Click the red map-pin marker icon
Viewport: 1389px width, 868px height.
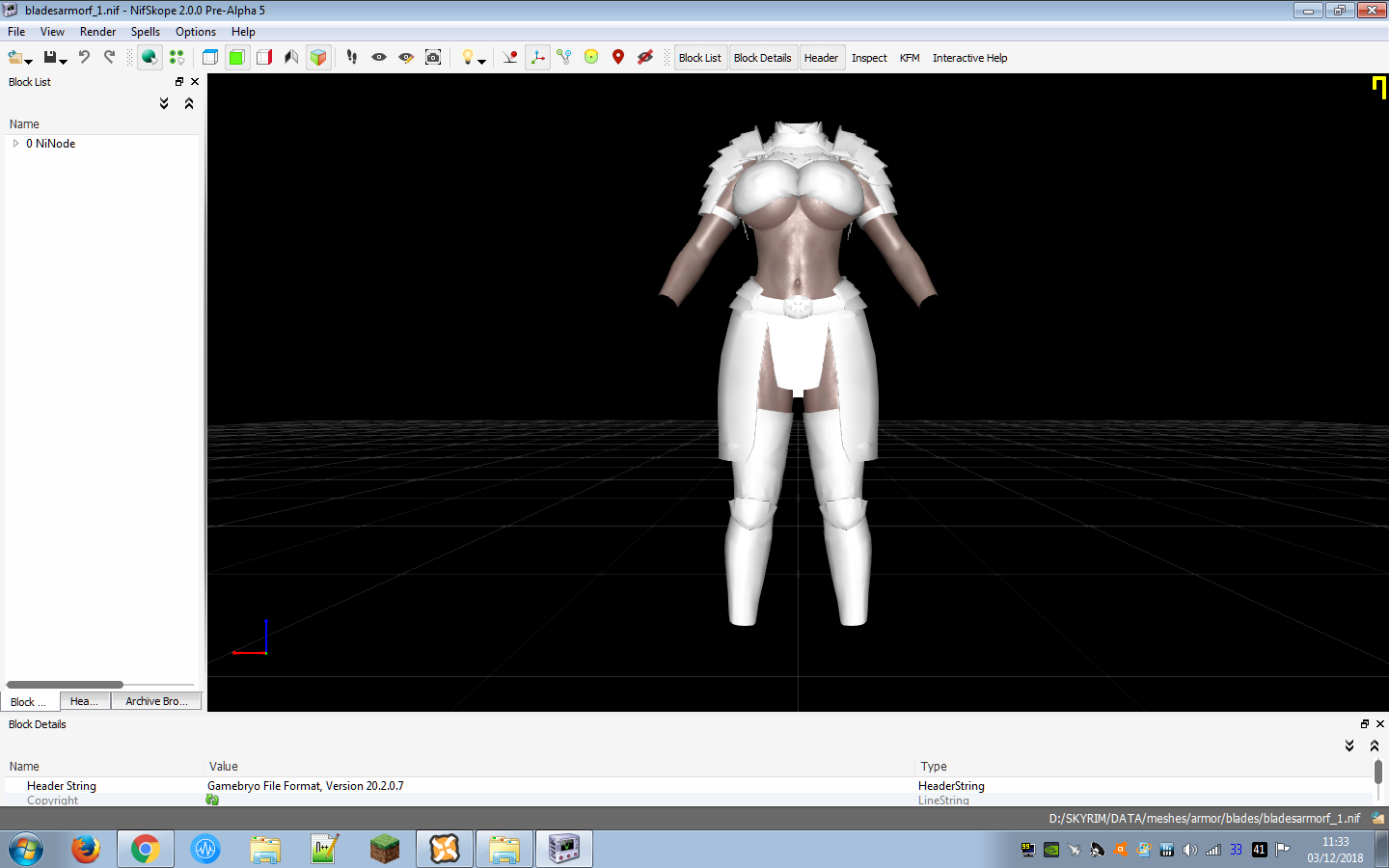click(x=618, y=58)
